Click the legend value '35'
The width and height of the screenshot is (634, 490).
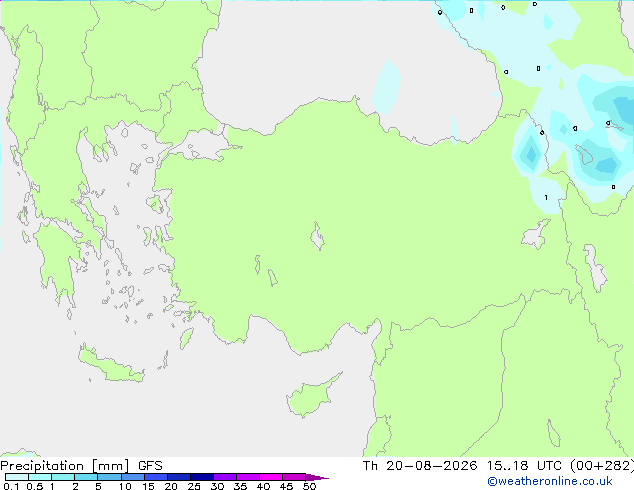pyautogui.click(x=240, y=486)
